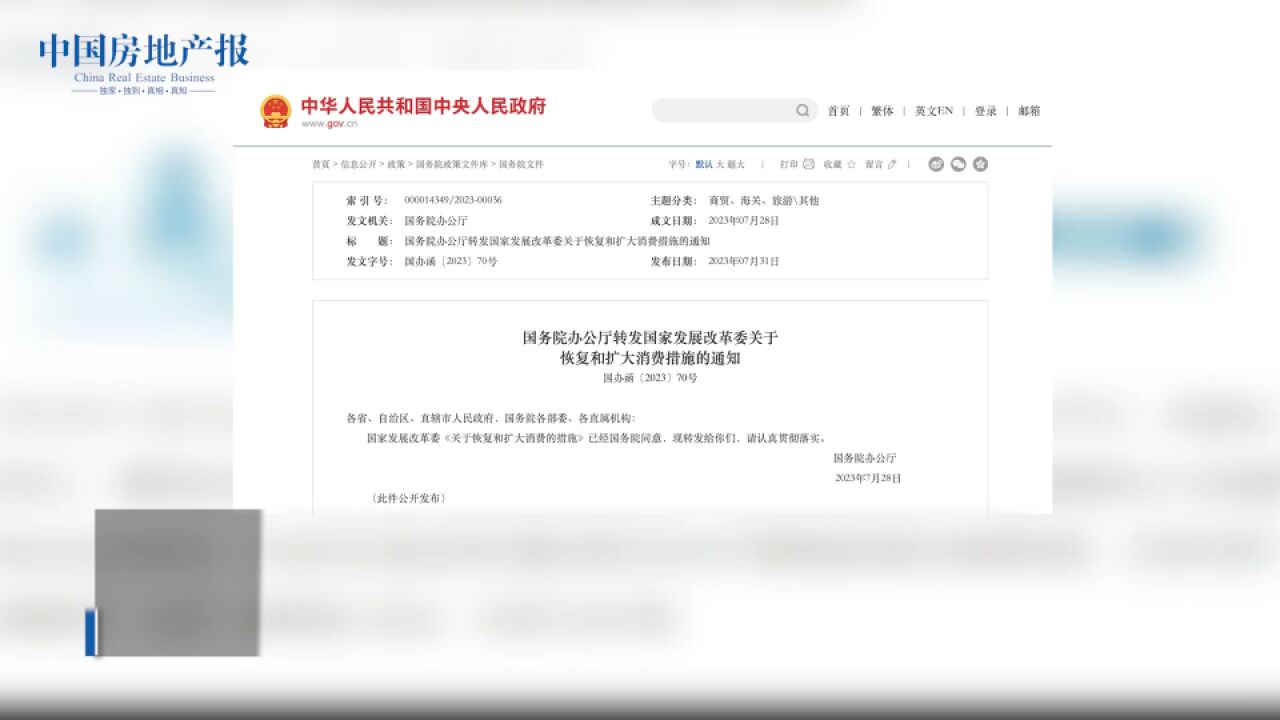This screenshot has width=1280, height=720.
Task: Share via the Qzone star icon
Action: point(980,164)
